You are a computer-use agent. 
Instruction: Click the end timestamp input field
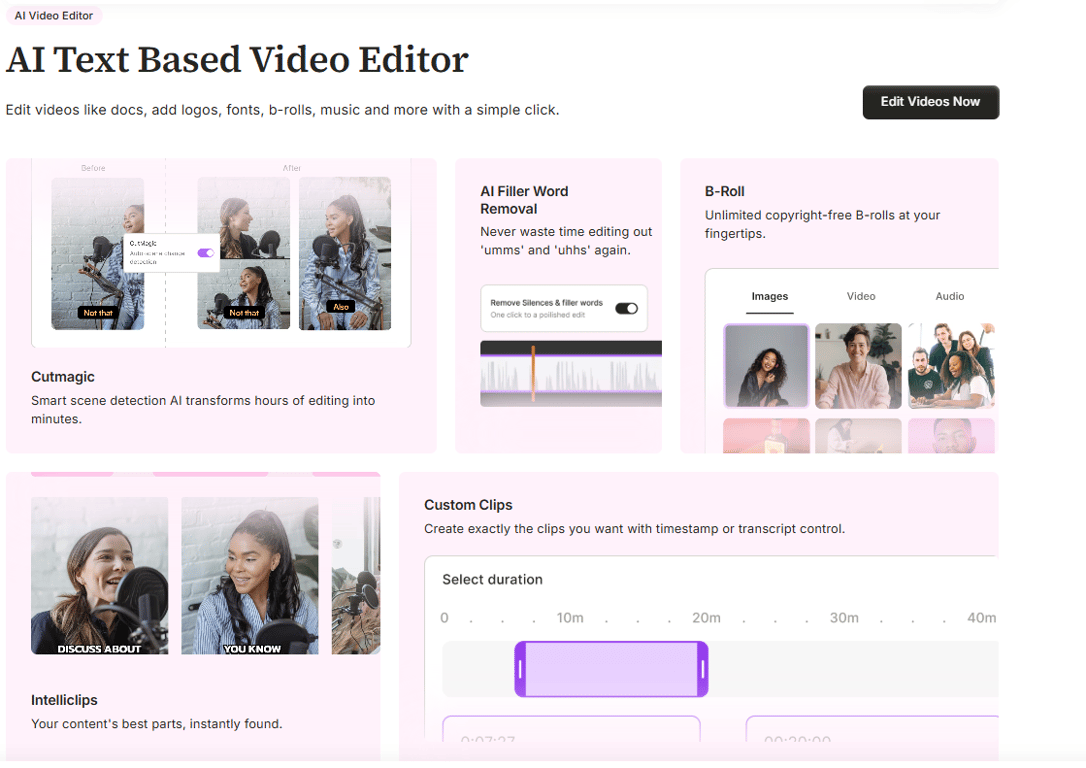(872, 729)
